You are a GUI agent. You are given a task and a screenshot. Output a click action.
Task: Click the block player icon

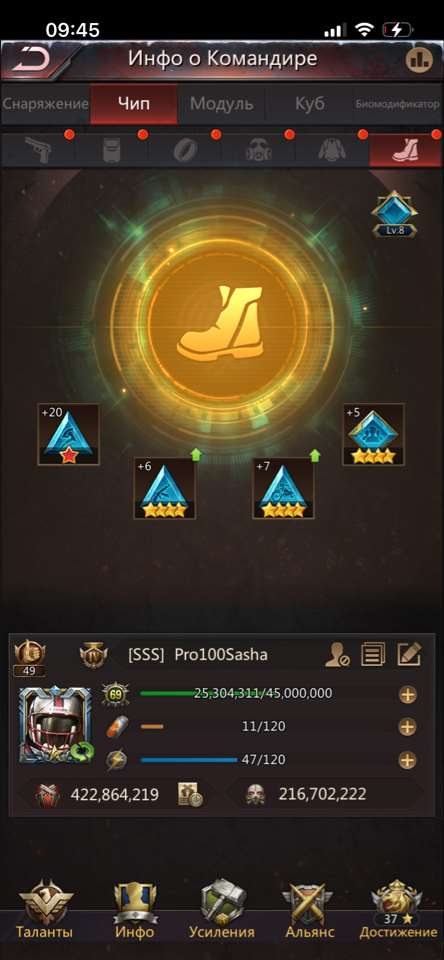pyautogui.click(x=337, y=654)
